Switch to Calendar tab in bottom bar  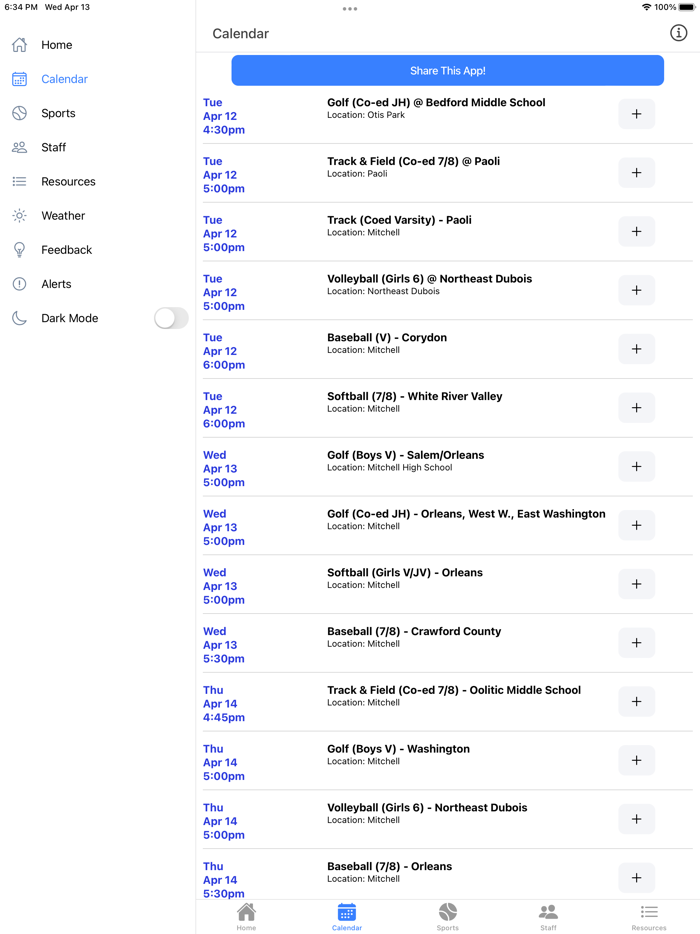pos(347,917)
